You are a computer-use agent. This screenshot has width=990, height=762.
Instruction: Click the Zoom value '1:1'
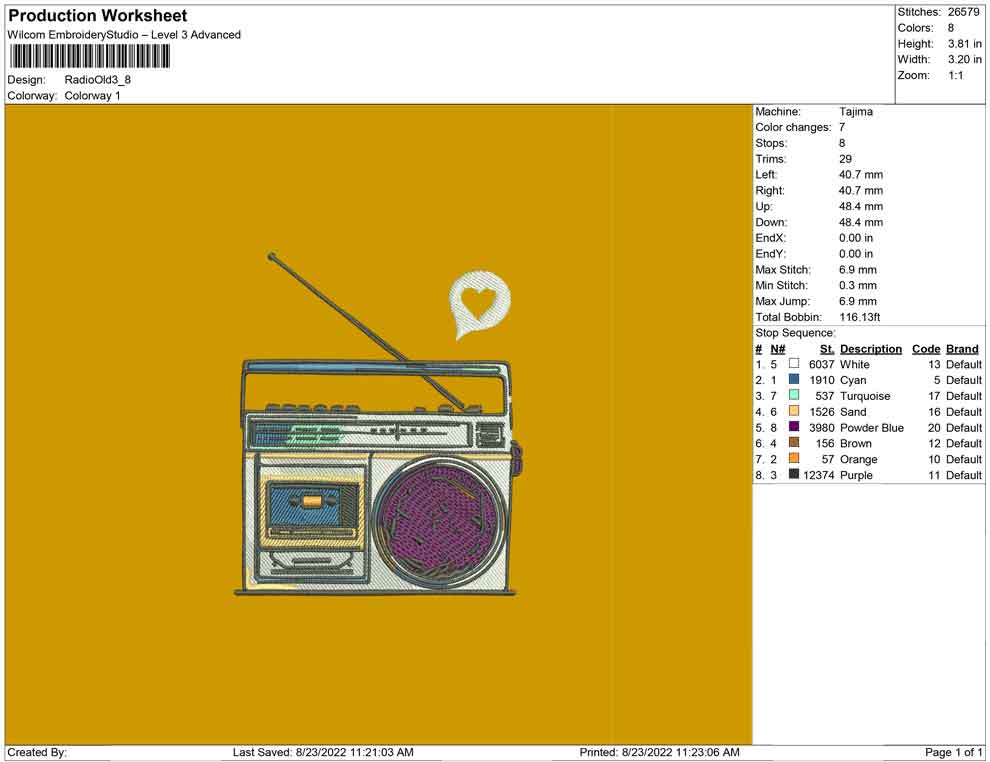click(955, 75)
